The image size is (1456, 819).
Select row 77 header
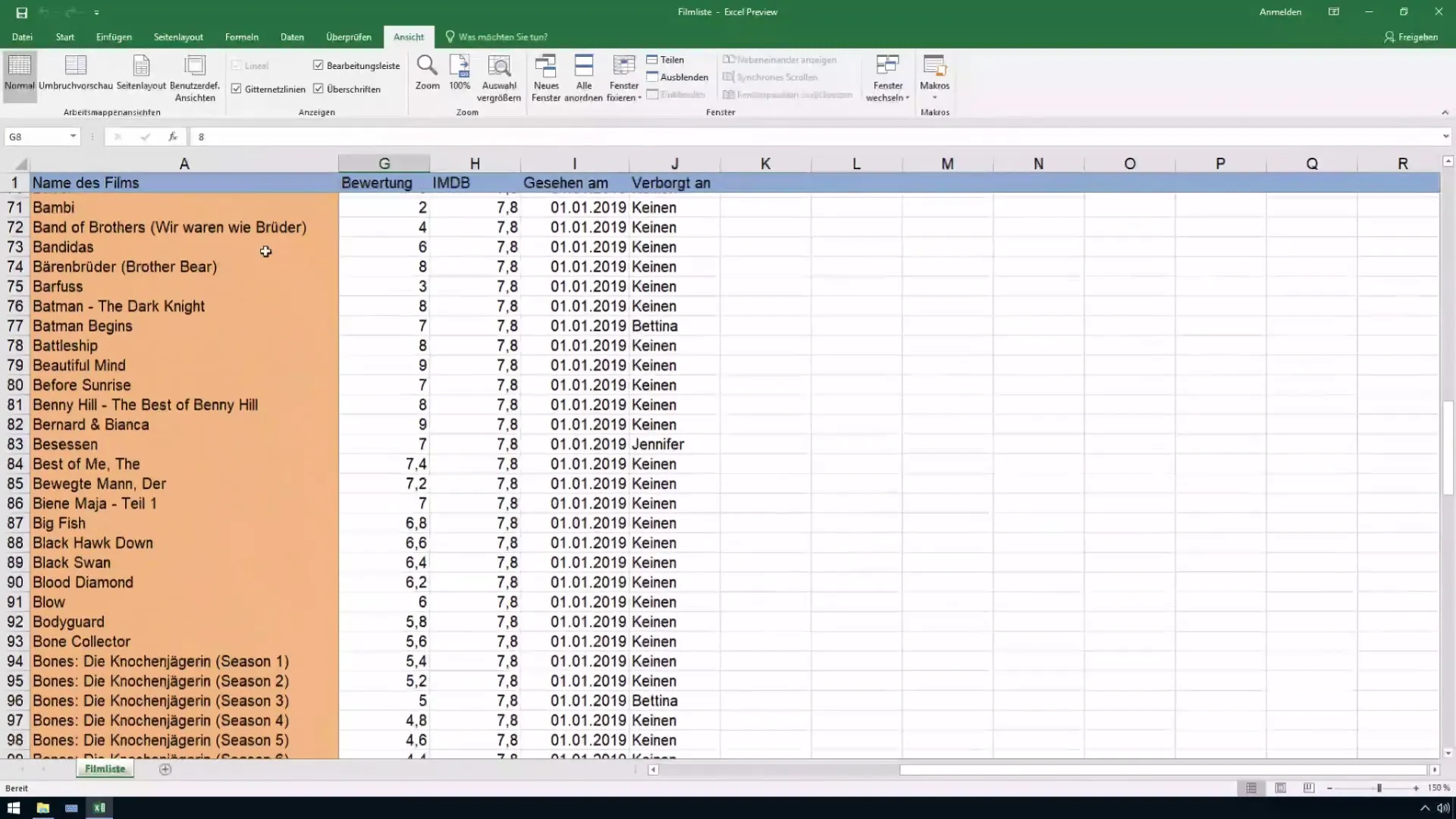point(15,326)
